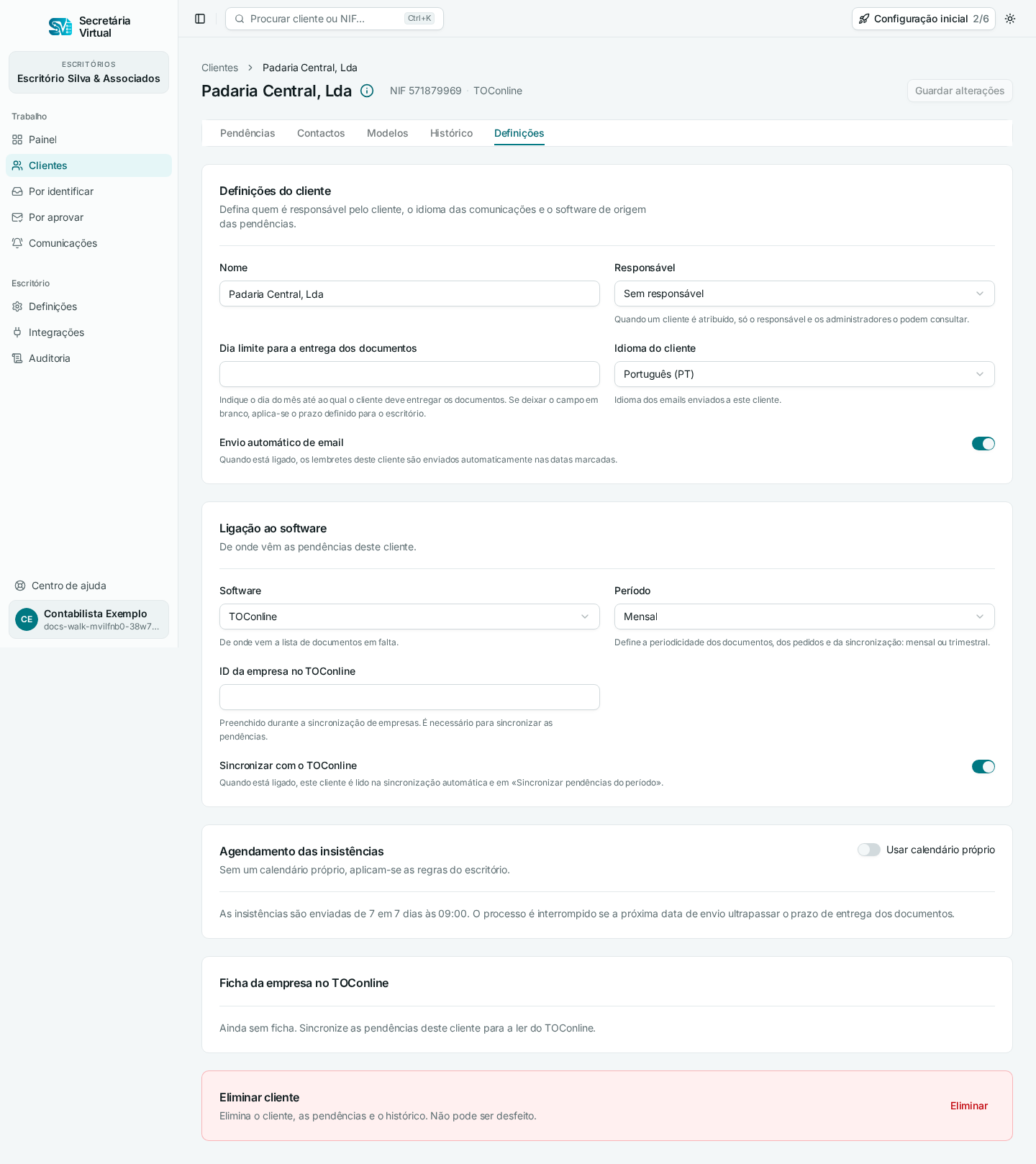The width and height of the screenshot is (1036, 1164).
Task: Click the red Eliminar button
Action: pos(968,1106)
